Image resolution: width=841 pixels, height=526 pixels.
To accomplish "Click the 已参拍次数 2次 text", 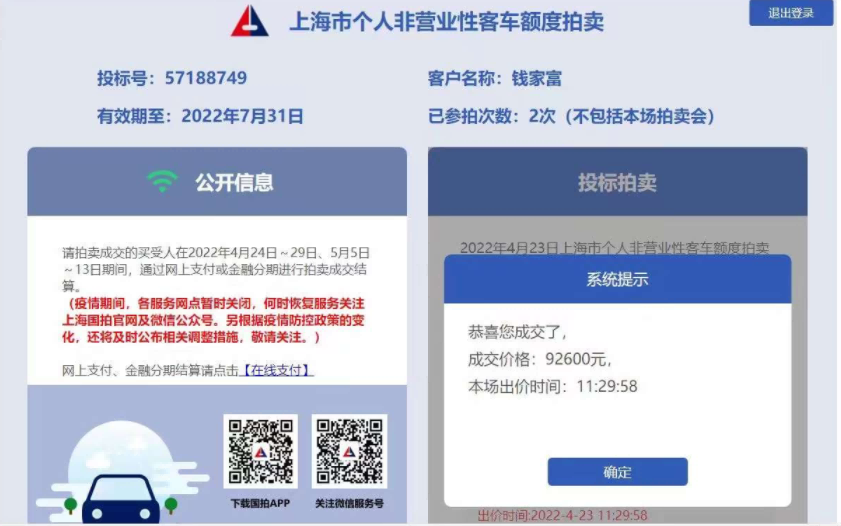I will click(x=572, y=116).
